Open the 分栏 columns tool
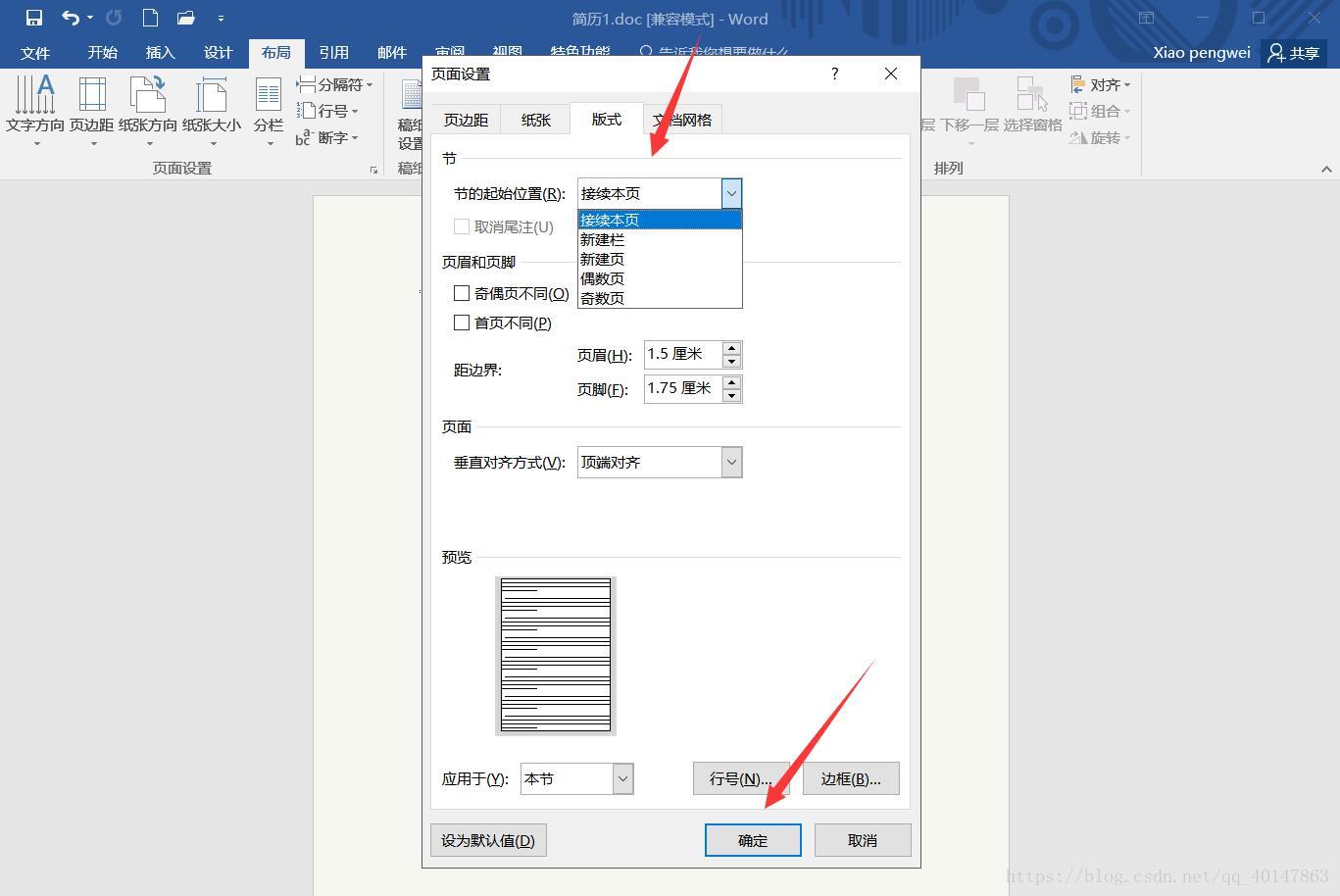 click(269, 111)
